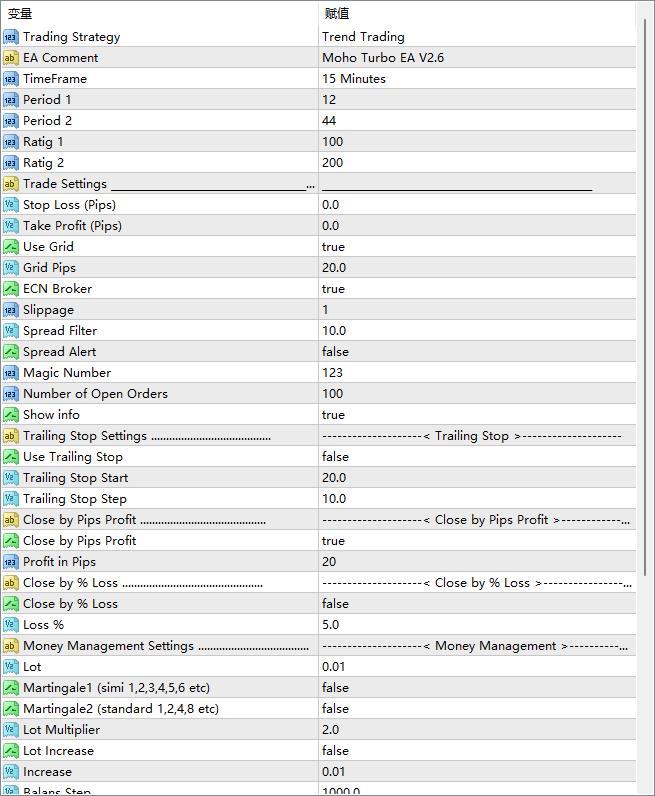Viewport: 655px width, 796px height.
Task: Click the icon next to Lot Multiplier
Action: tap(11, 730)
